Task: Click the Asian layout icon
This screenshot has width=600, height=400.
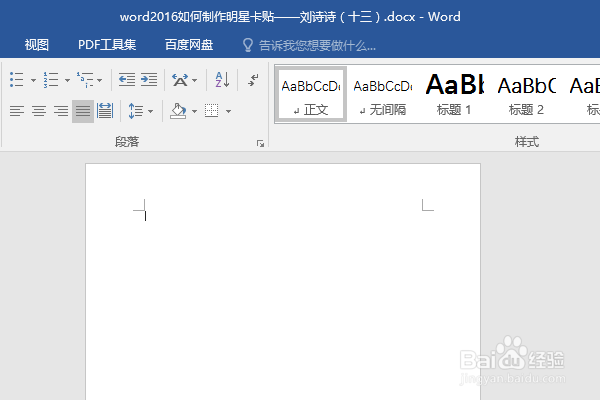Action: click(x=180, y=80)
